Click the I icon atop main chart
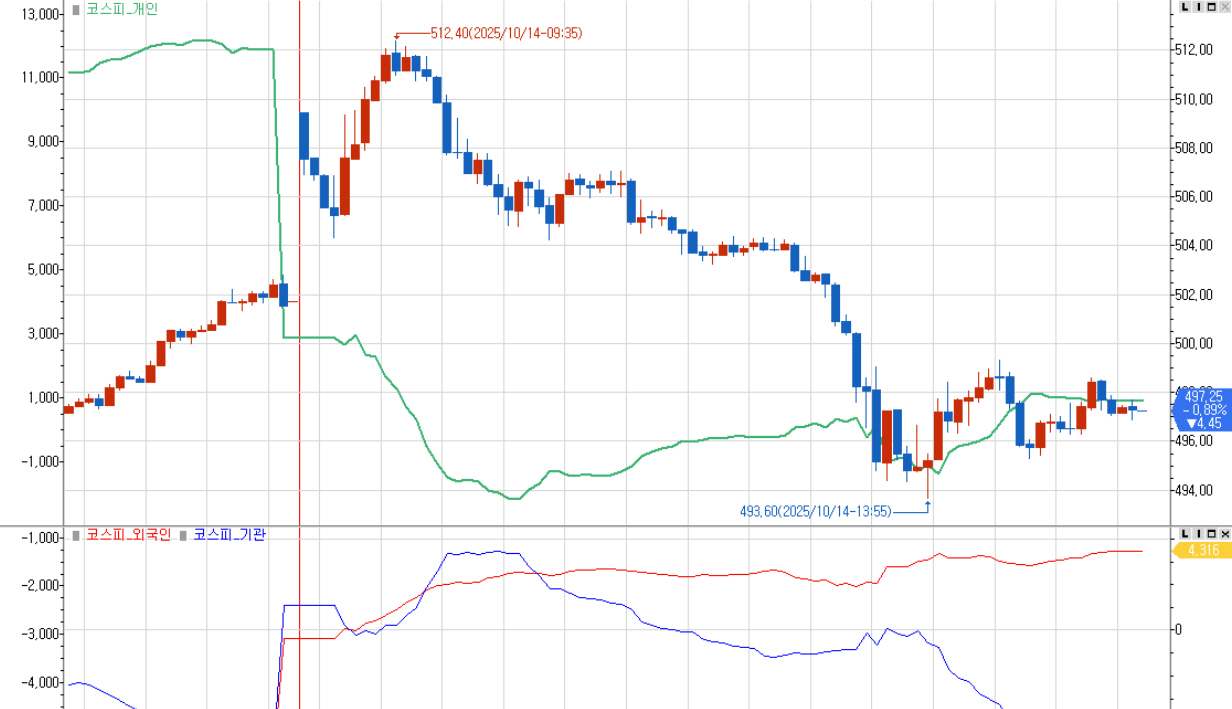 1198,7
